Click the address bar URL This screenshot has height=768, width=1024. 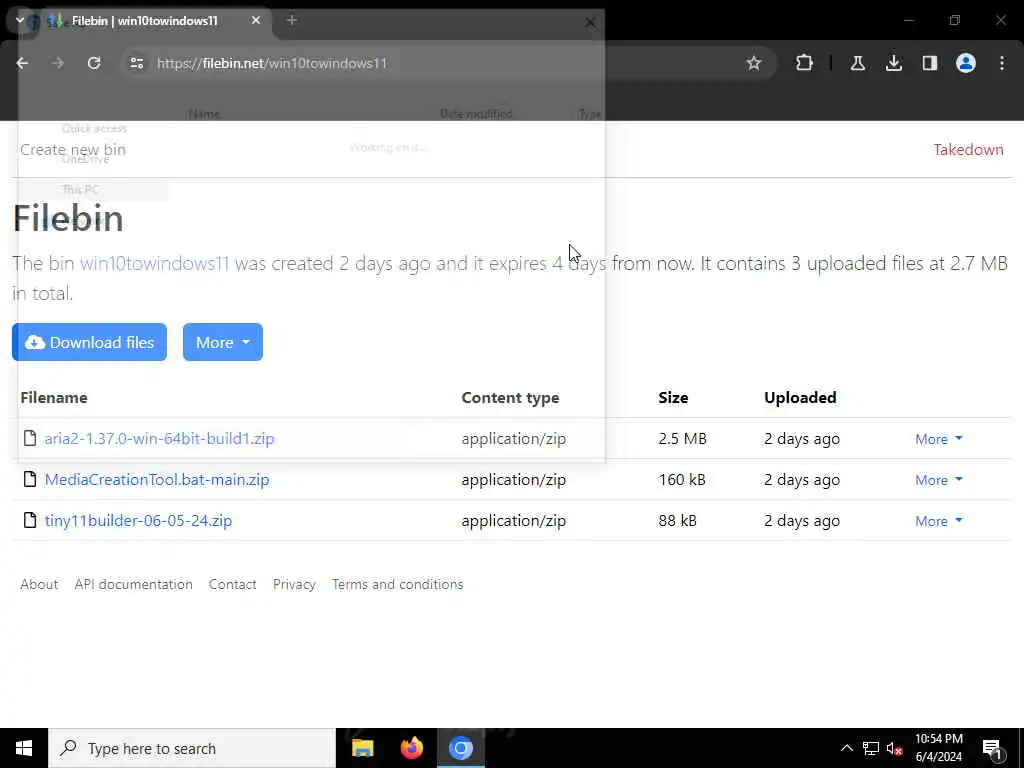point(272,63)
